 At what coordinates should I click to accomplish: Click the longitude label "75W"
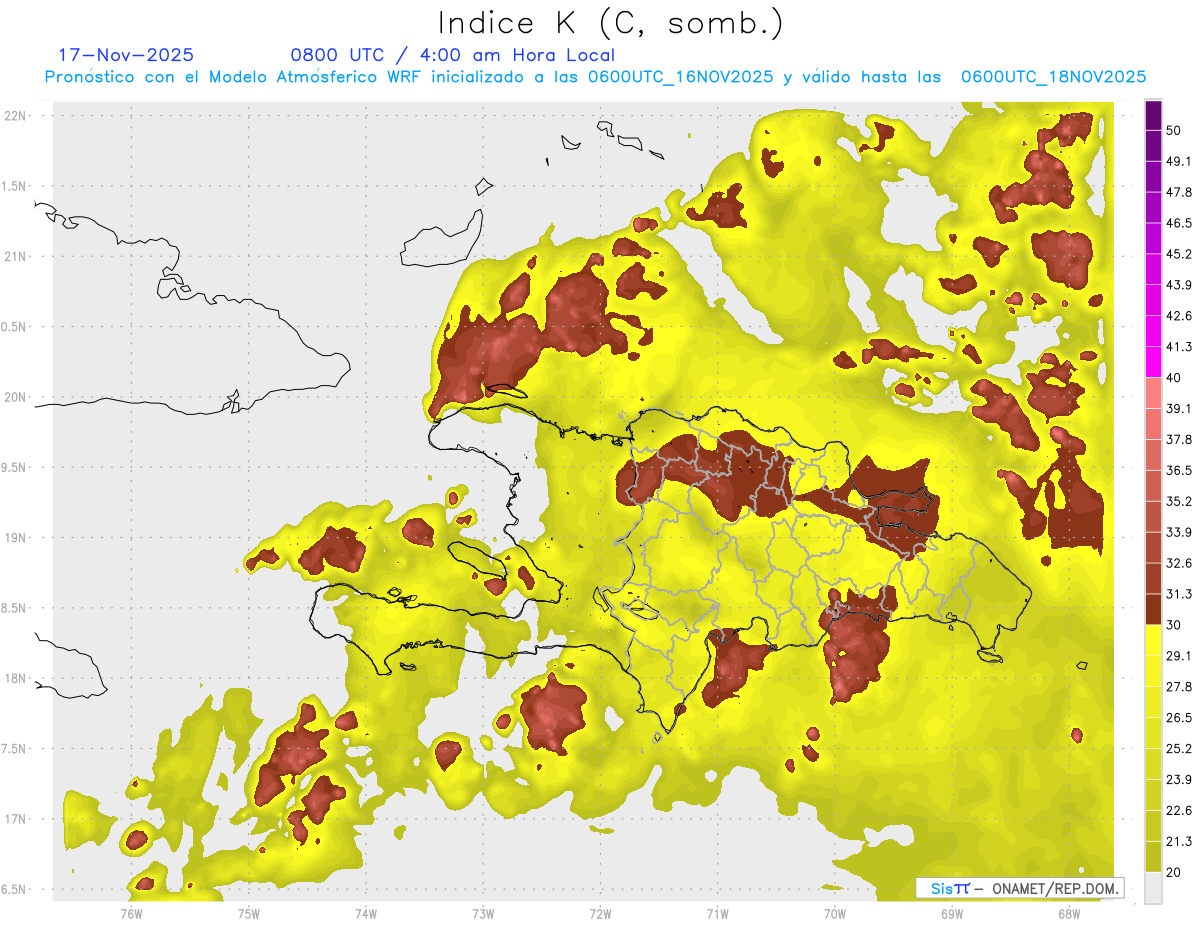tap(249, 913)
